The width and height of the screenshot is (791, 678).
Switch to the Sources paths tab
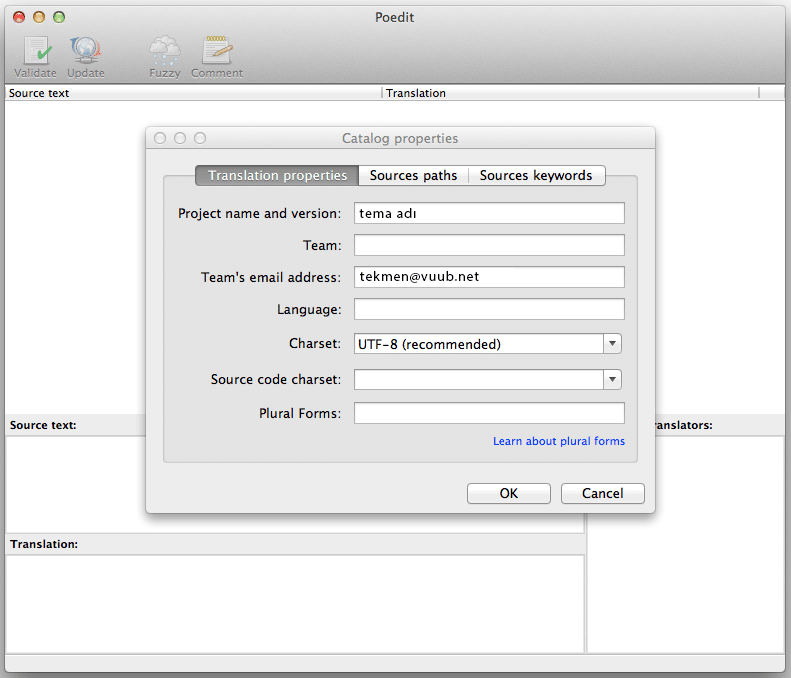[x=413, y=176]
